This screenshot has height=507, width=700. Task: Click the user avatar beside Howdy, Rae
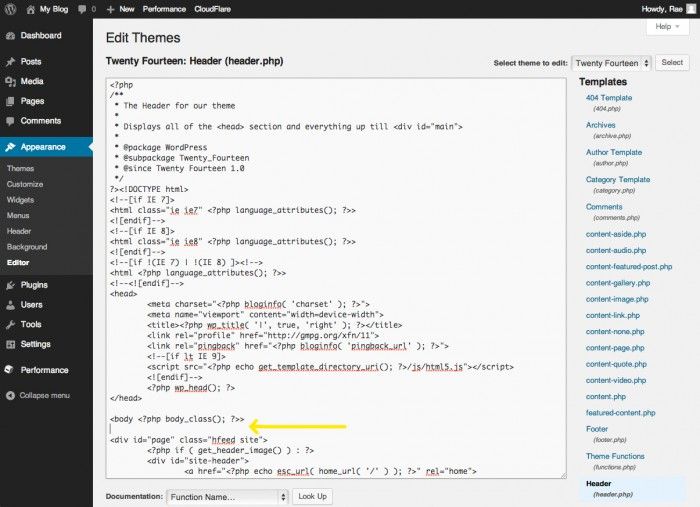click(691, 9)
